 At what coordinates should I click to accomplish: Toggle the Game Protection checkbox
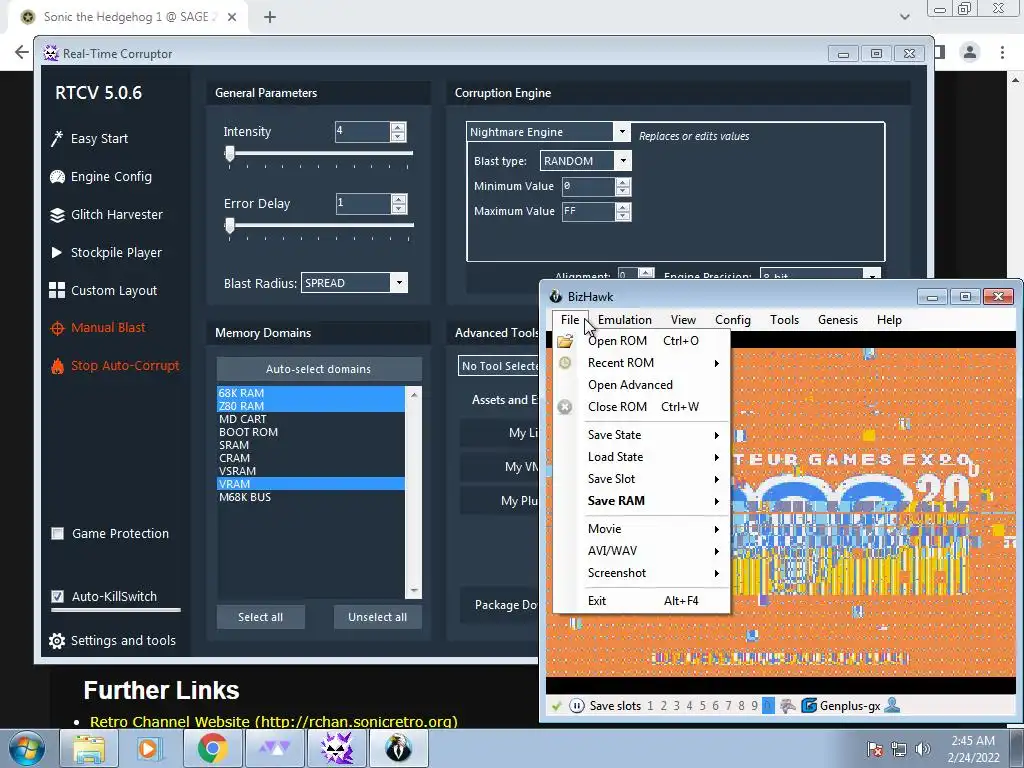57,534
